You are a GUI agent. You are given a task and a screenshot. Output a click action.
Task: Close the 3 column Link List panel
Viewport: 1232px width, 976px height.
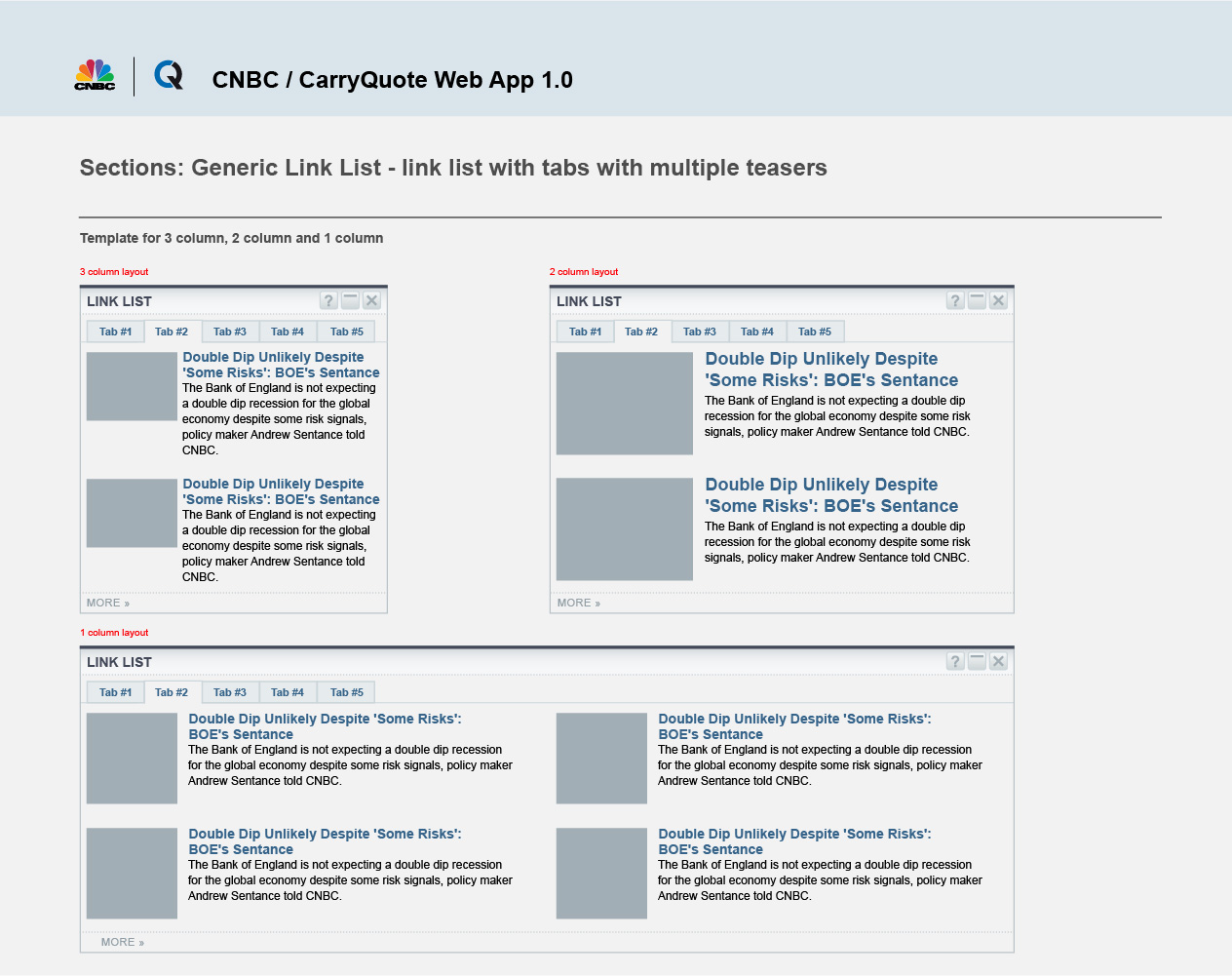pyautogui.click(x=372, y=300)
